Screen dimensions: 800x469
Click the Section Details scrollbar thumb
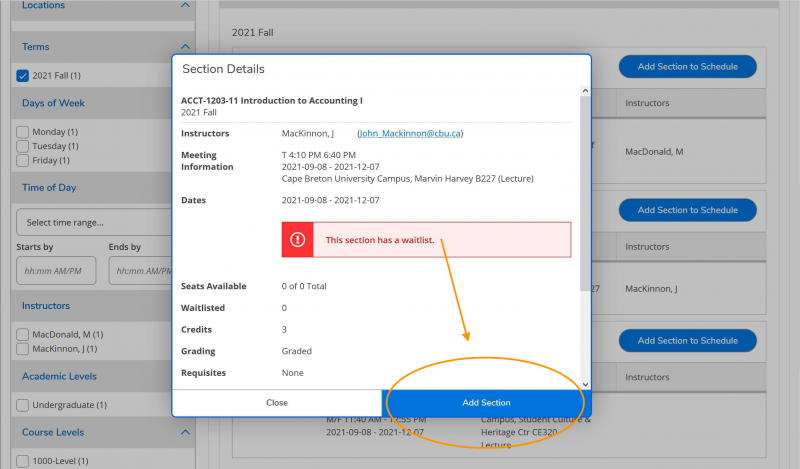pos(585,194)
